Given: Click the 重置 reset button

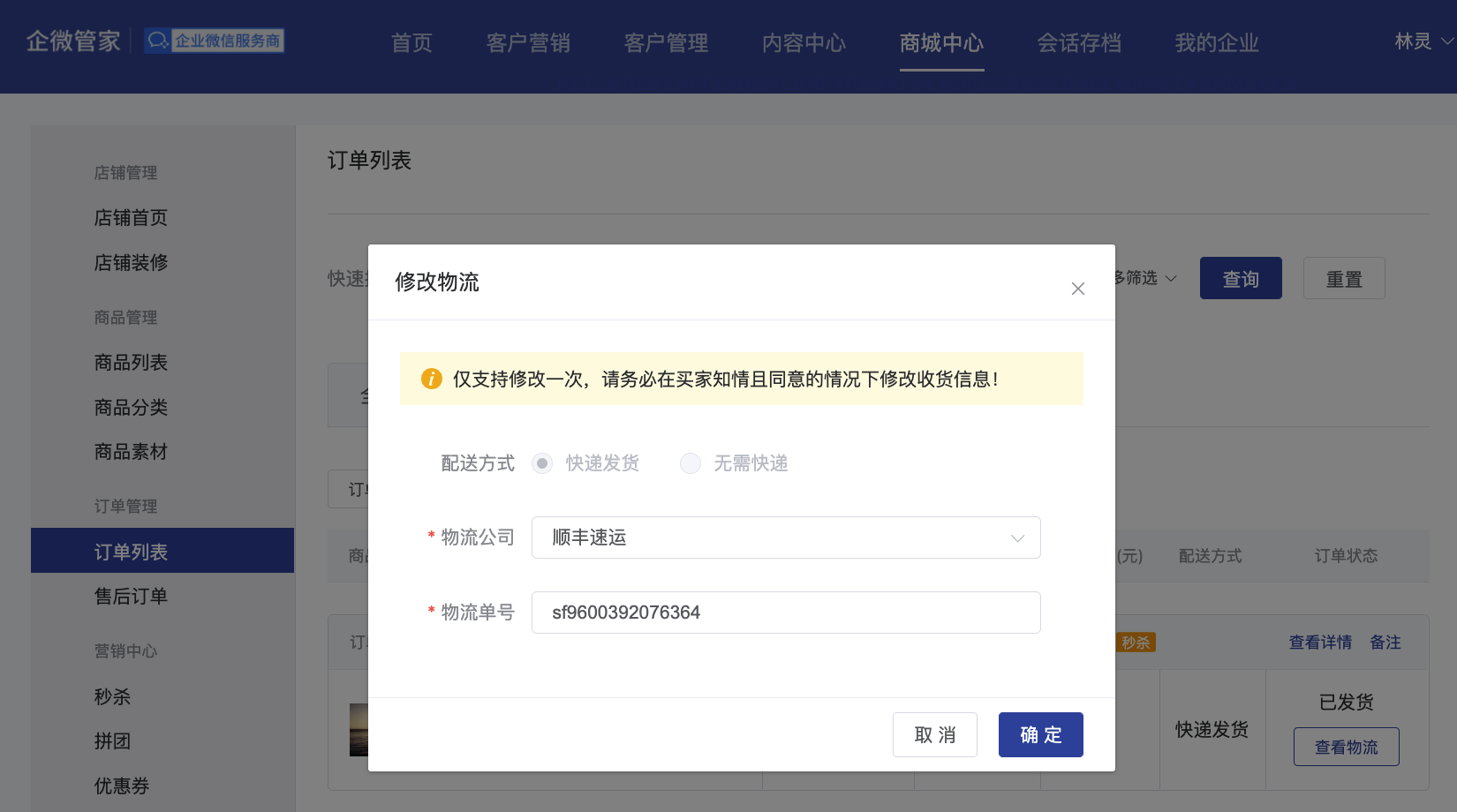Looking at the screenshot, I should coord(1344,278).
